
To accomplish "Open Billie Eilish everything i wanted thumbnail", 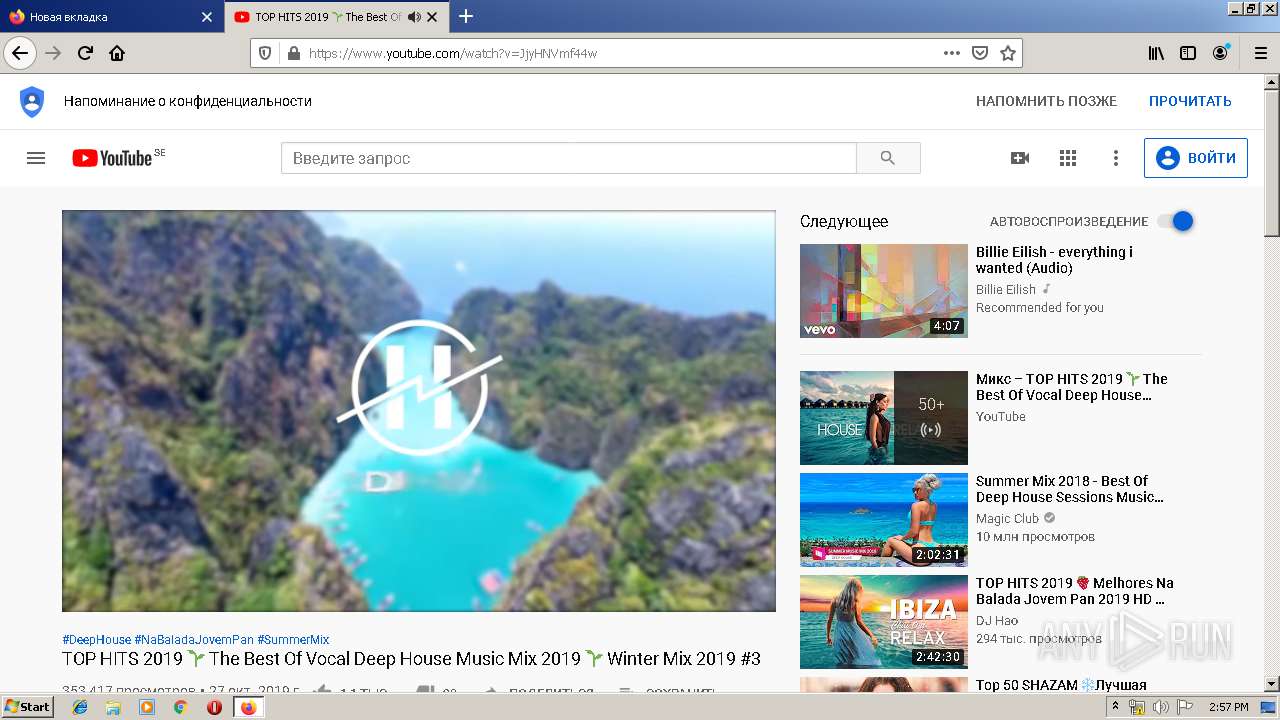I will coord(884,291).
